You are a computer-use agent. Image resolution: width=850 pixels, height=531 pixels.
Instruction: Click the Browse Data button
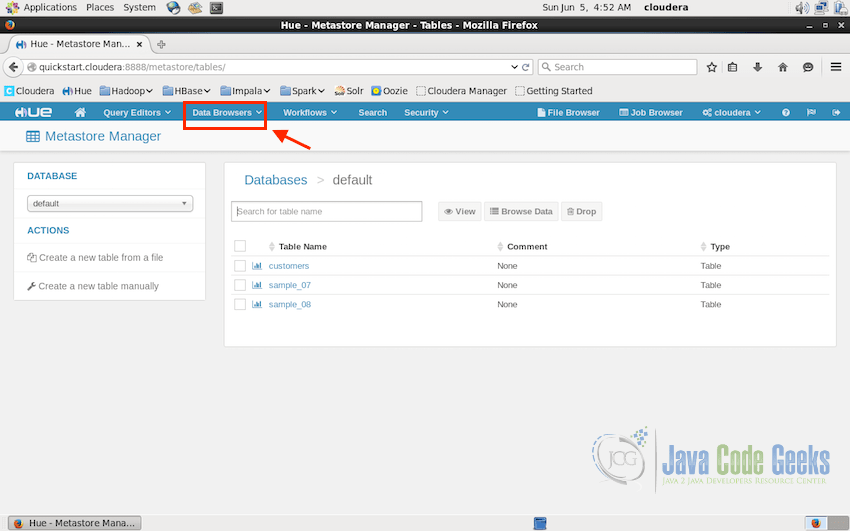tap(521, 211)
